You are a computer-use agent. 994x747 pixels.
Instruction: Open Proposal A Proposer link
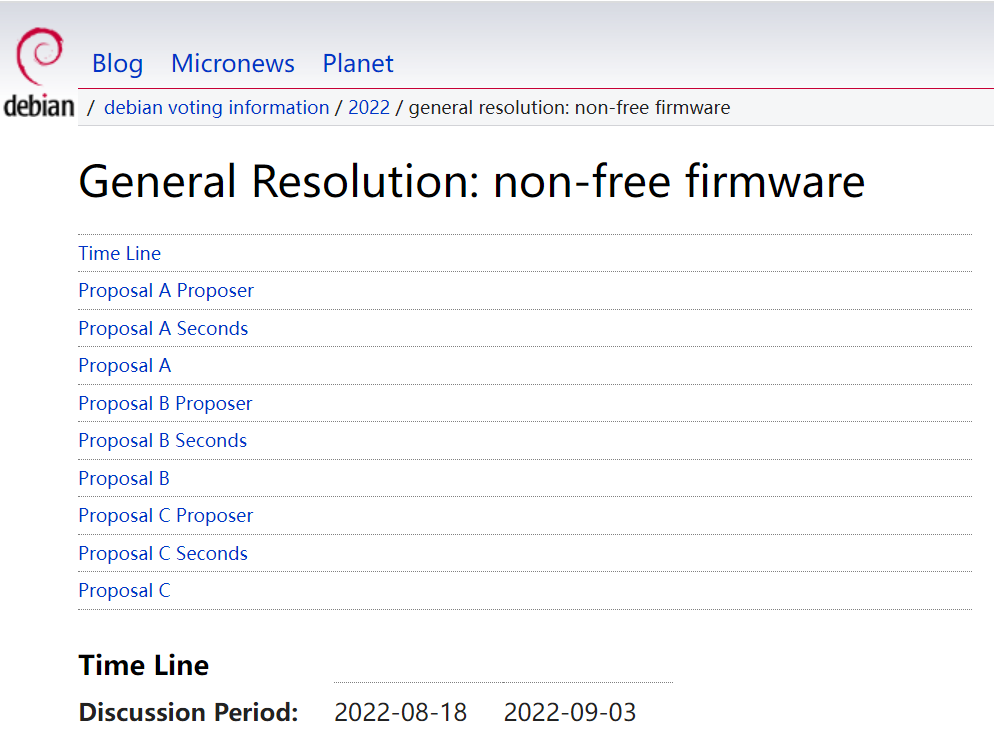[166, 290]
